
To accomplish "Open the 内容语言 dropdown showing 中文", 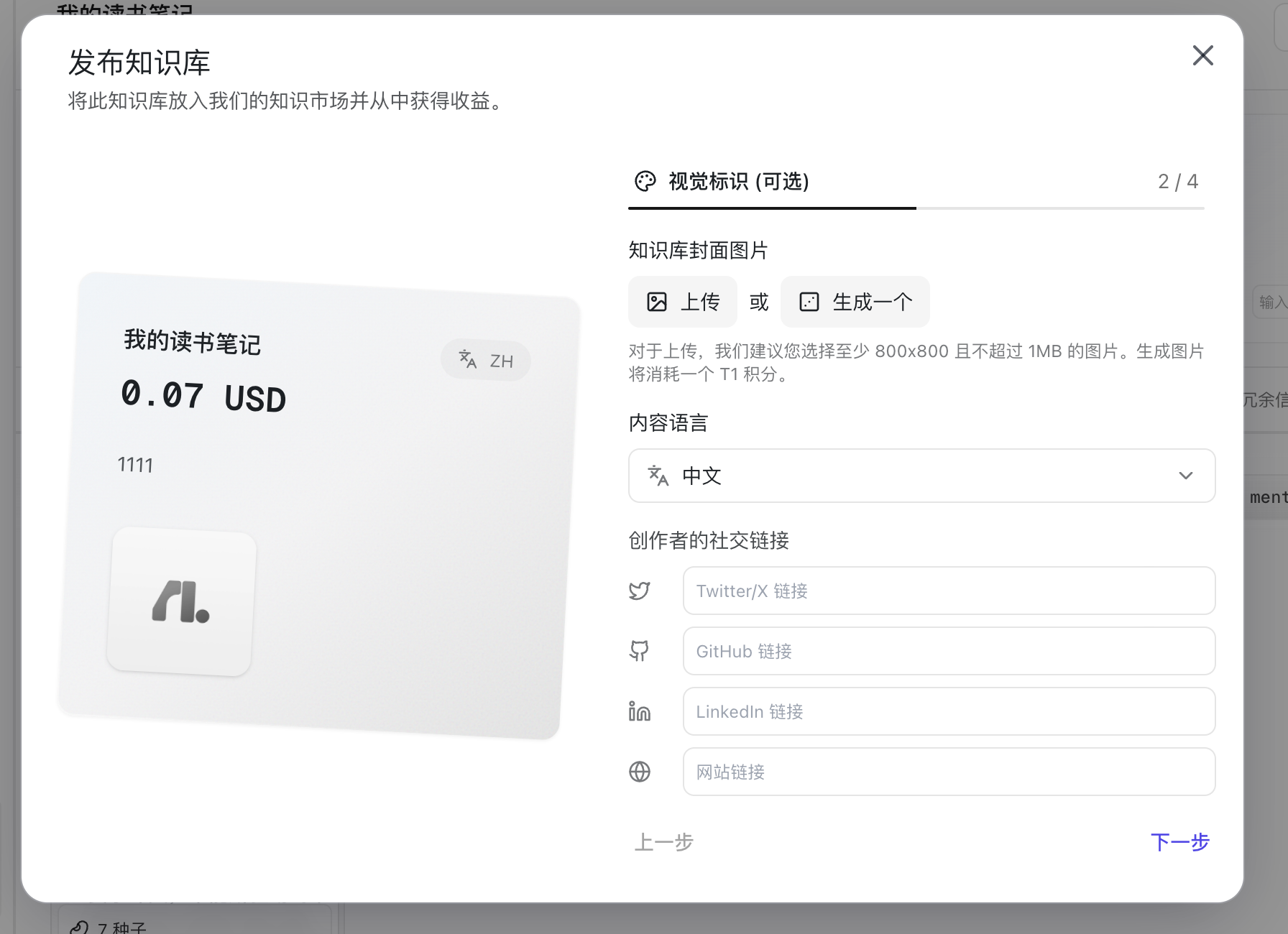I will [921, 476].
